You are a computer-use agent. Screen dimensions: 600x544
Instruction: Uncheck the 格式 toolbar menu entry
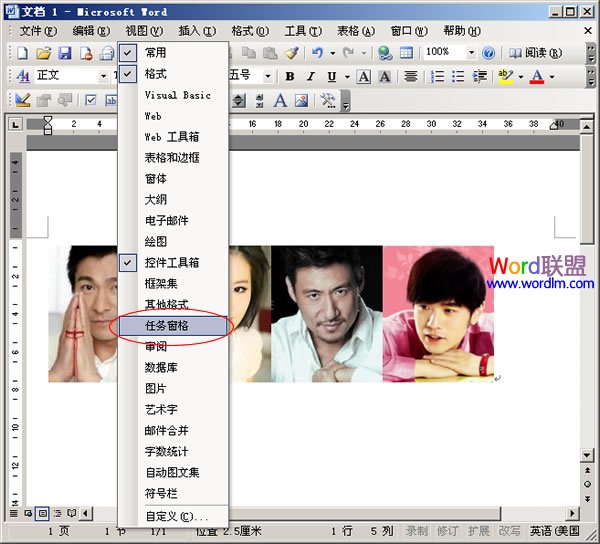tap(155, 74)
